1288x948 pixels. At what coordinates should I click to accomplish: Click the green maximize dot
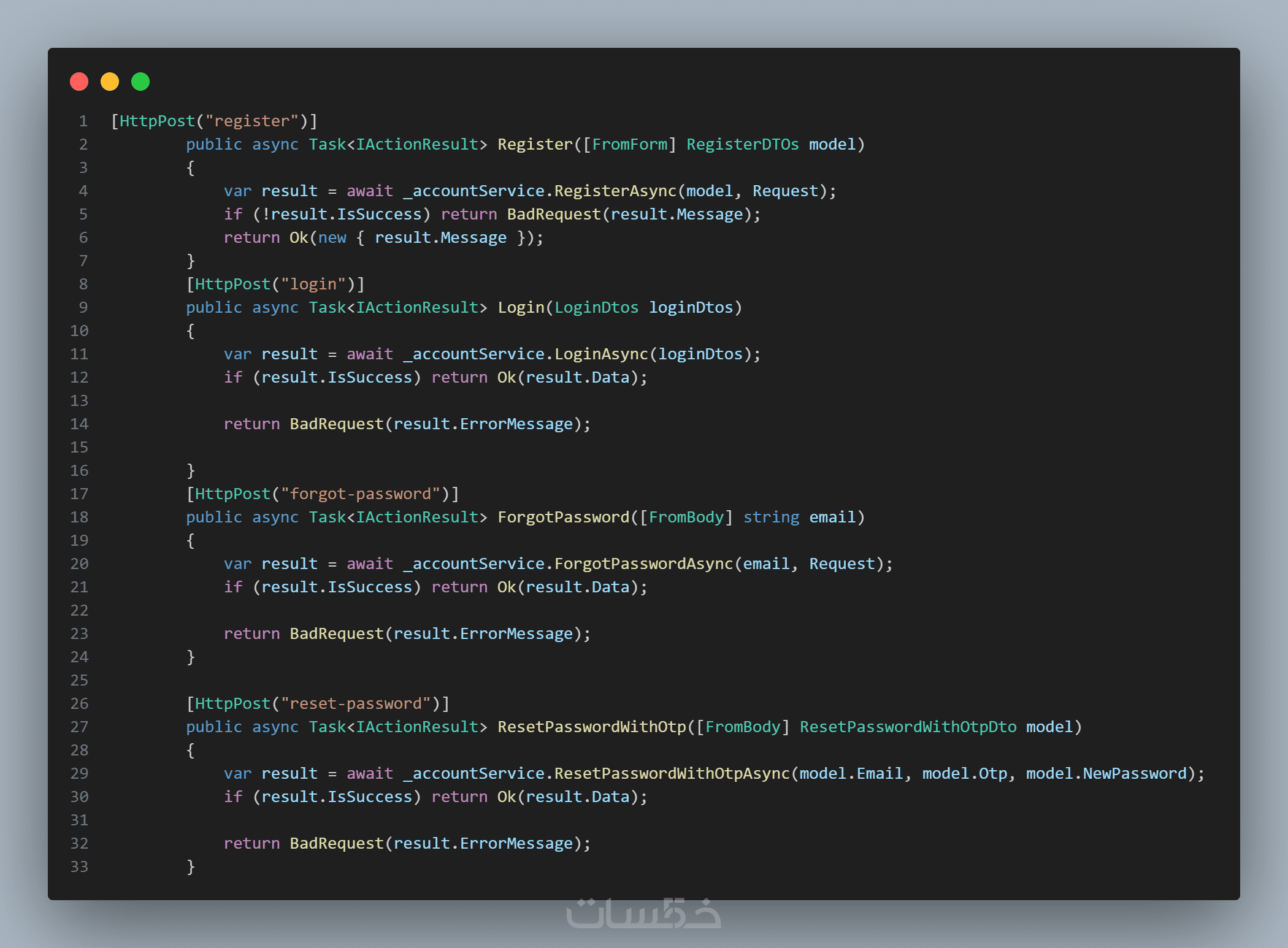(140, 82)
